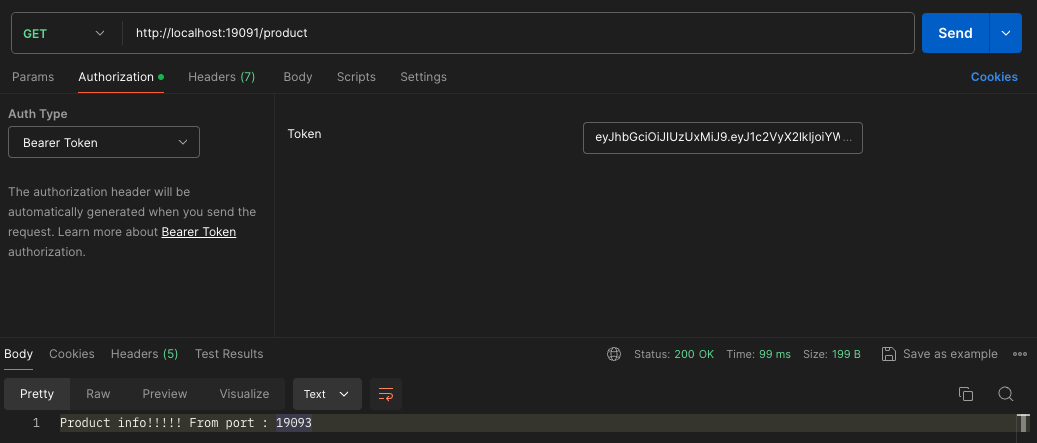Open the Bearer Token auth type dropdown

pyautogui.click(x=104, y=142)
